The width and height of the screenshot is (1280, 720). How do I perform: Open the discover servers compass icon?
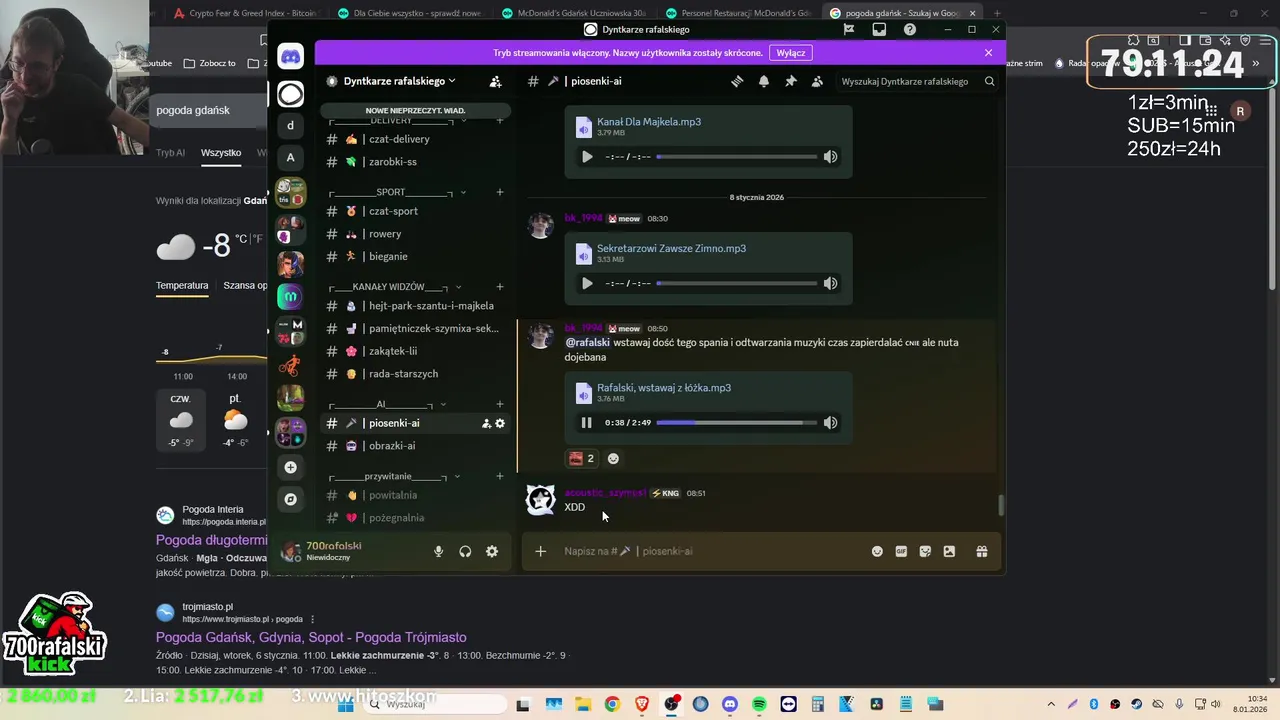tap(290, 499)
